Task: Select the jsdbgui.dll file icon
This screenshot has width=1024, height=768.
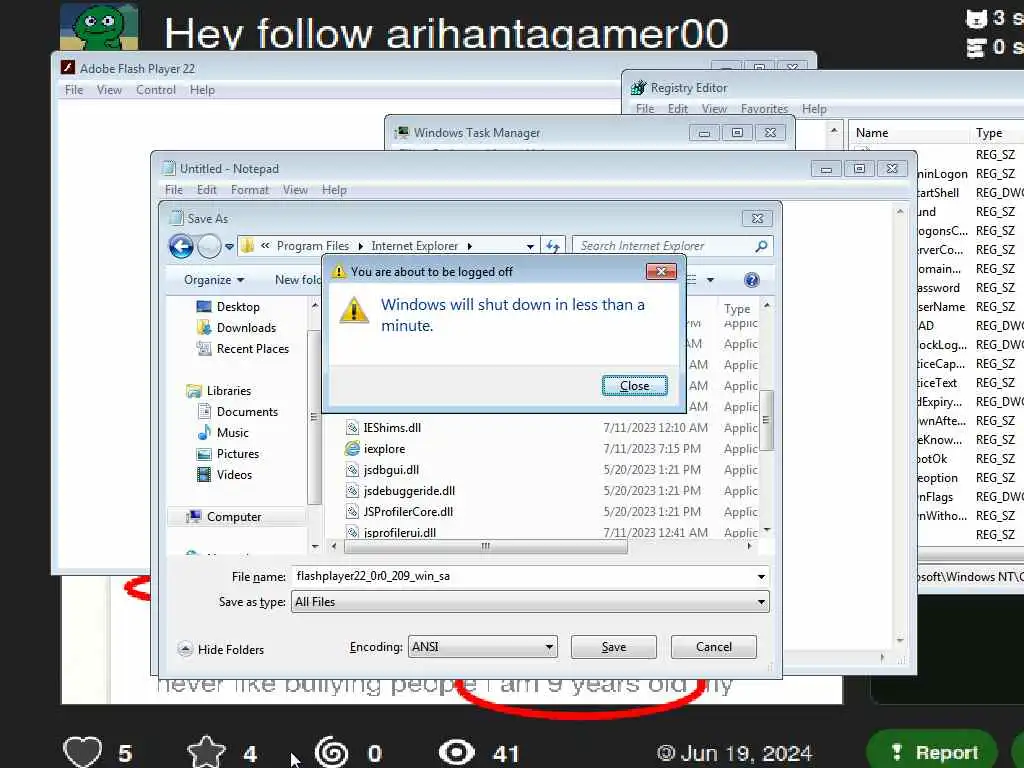Action: (x=352, y=470)
